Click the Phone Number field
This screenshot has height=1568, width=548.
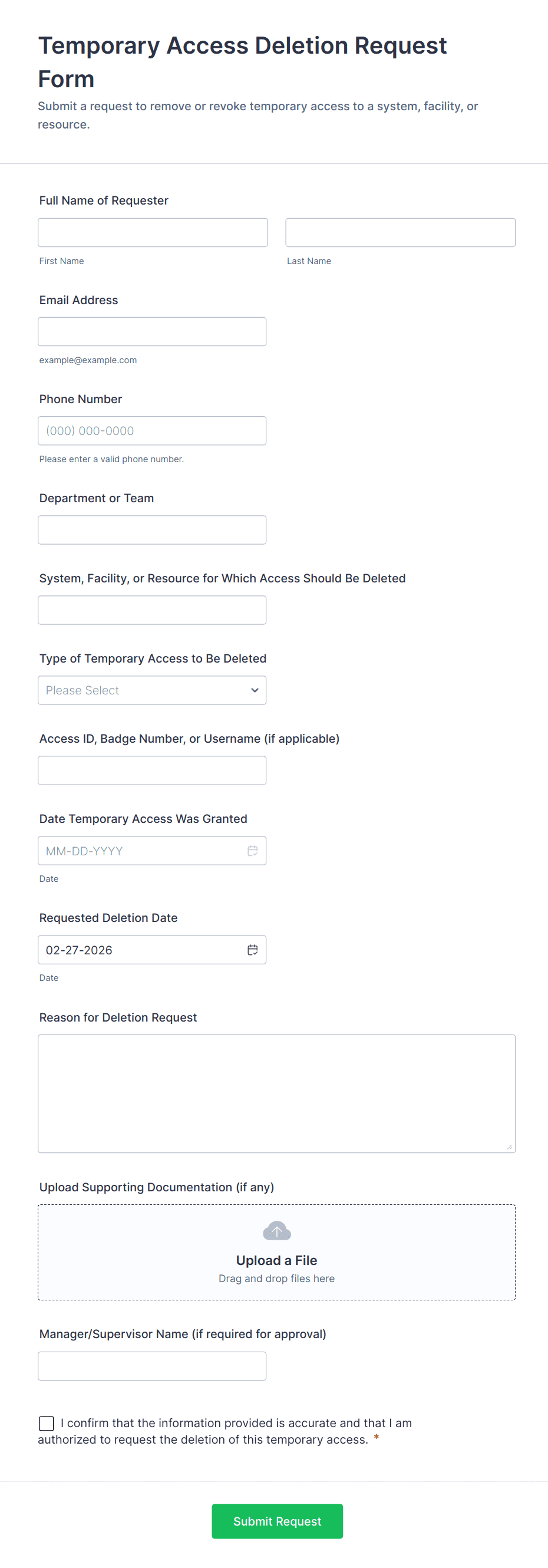pos(152,430)
